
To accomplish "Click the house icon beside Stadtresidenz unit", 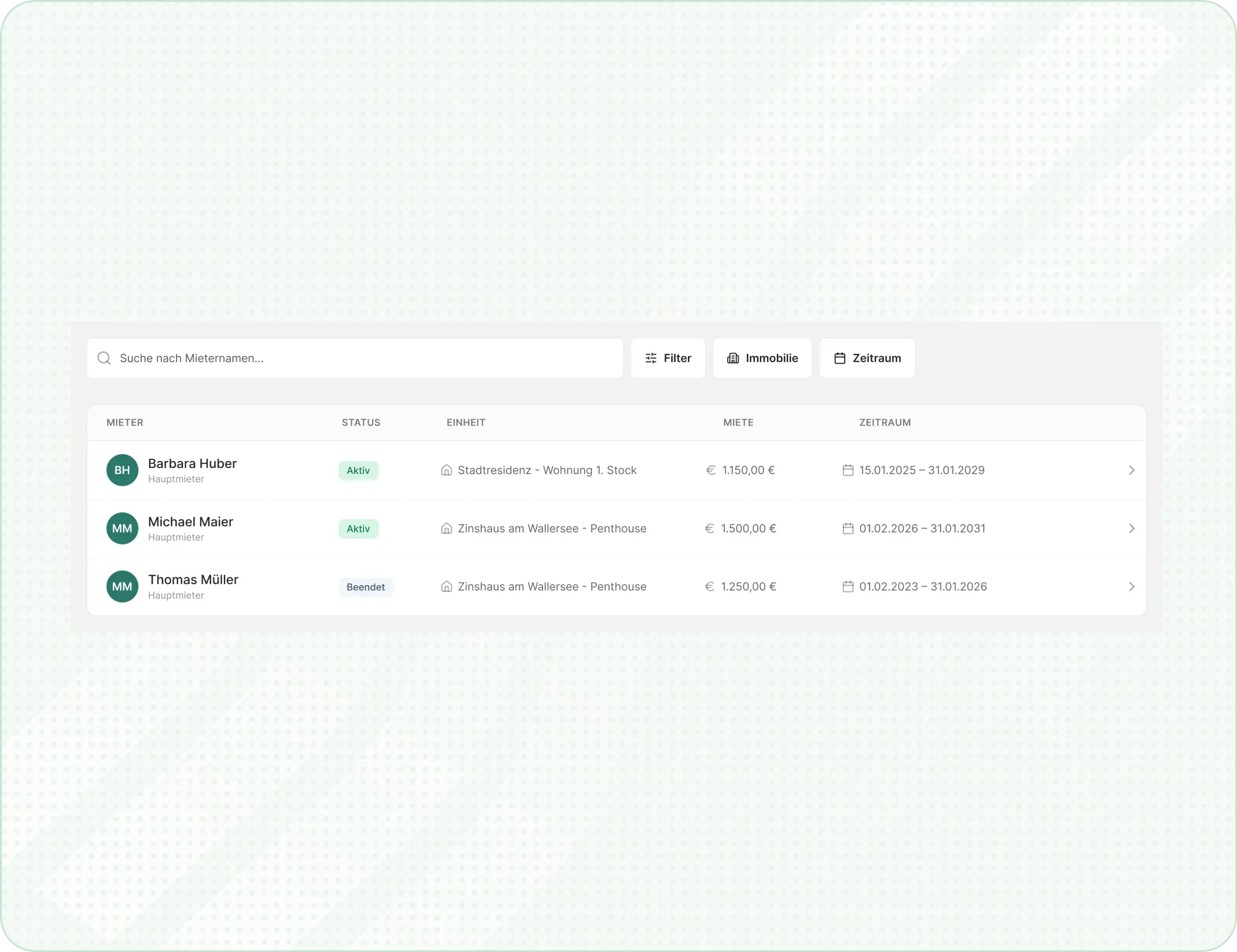I will click(446, 470).
